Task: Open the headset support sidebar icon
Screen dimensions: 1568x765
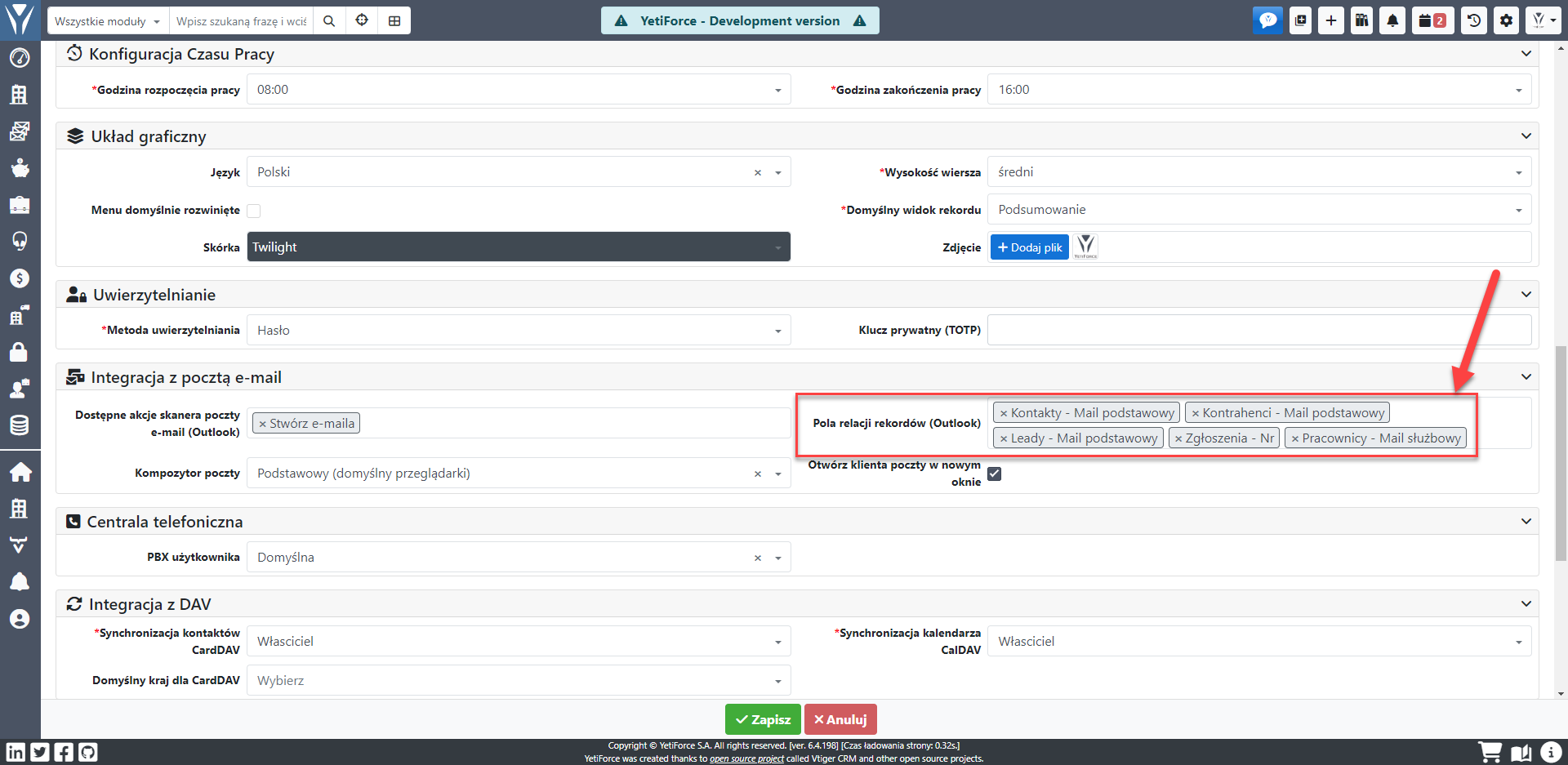Action: [20, 241]
